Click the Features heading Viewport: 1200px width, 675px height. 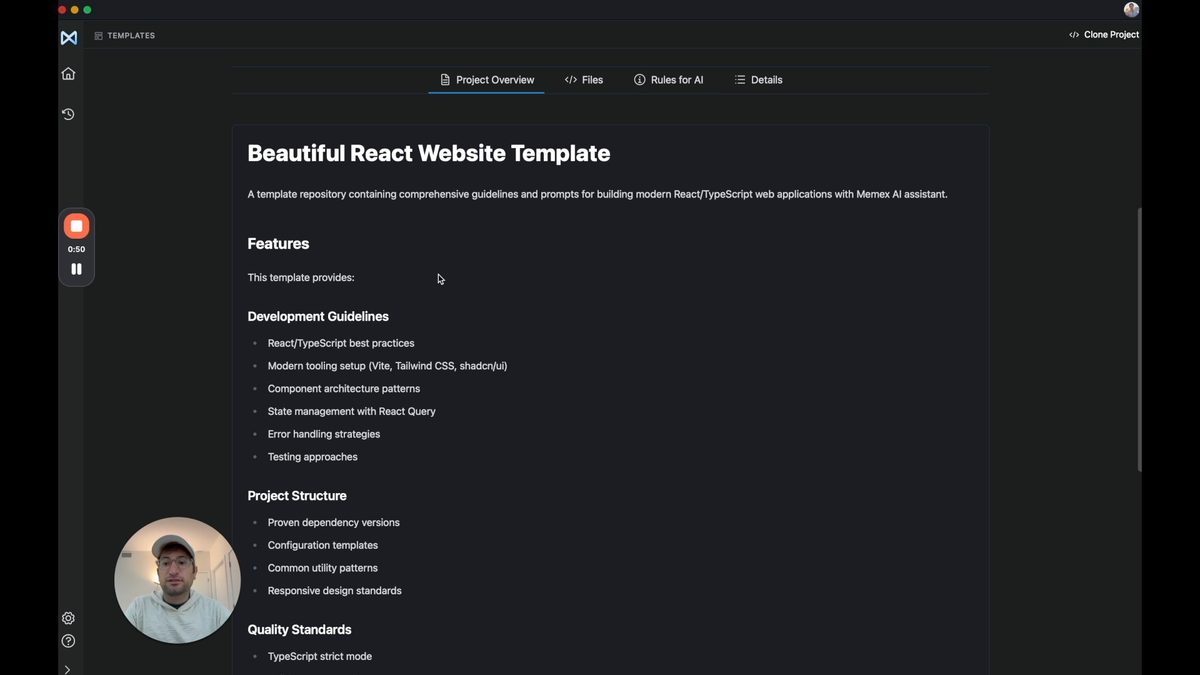point(278,244)
